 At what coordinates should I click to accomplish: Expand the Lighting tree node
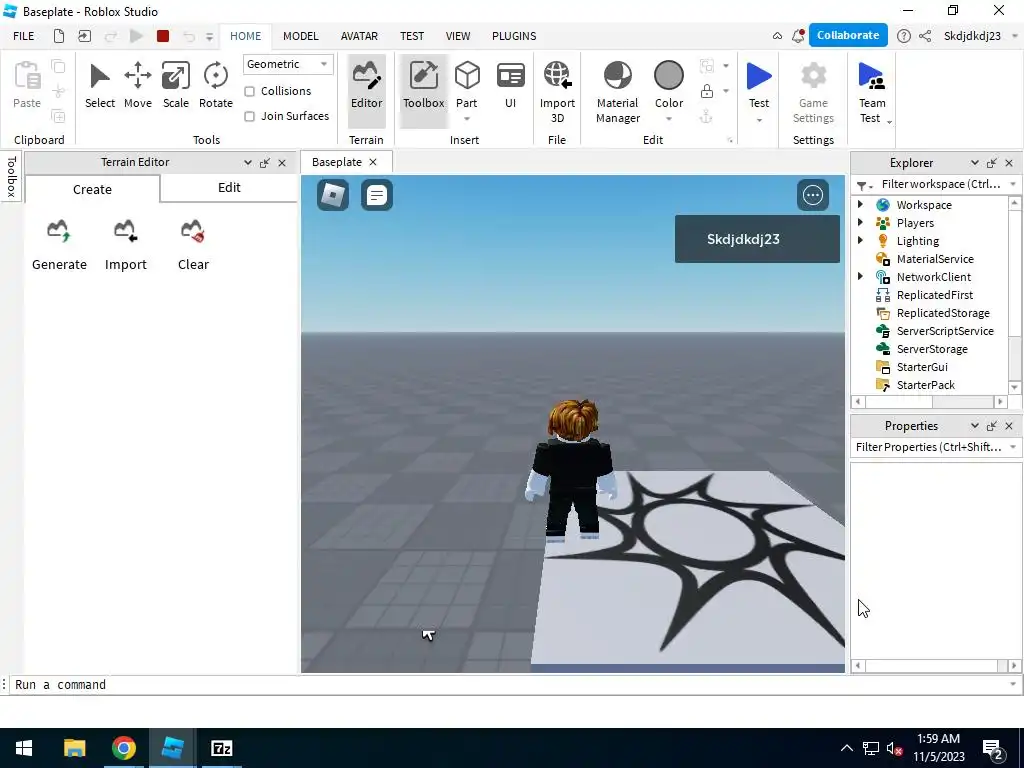click(x=860, y=240)
